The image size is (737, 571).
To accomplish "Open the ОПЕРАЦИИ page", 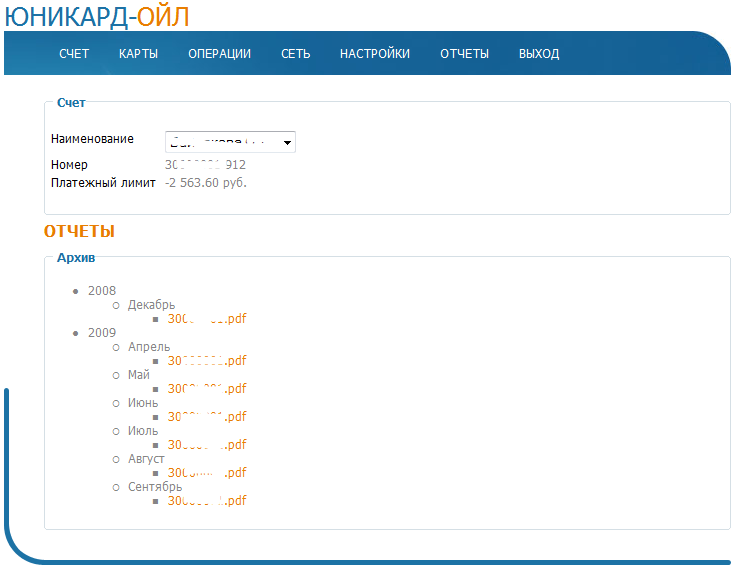I will tap(219, 54).
